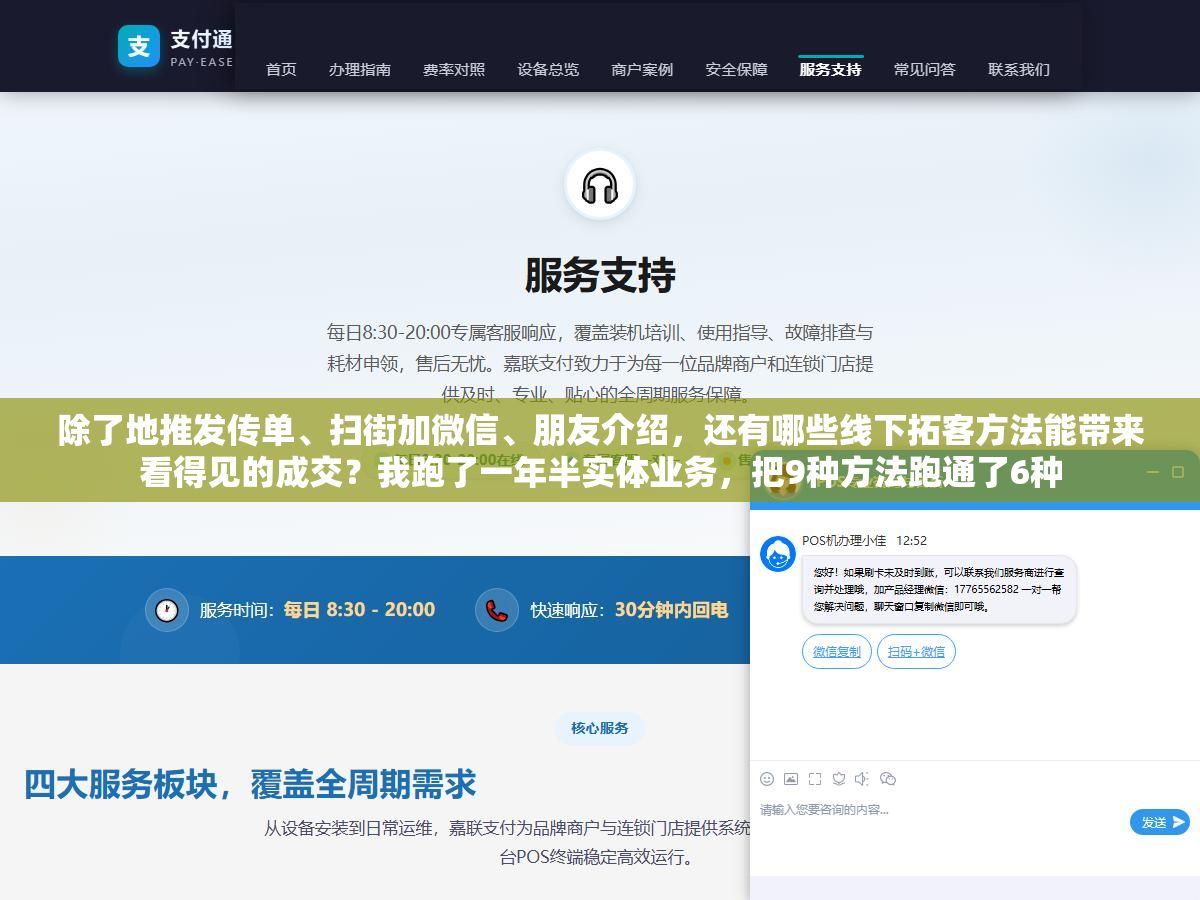Click the phone icon beside 快速响应
This screenshot has width=1200, height=900.
click(496, 610)
